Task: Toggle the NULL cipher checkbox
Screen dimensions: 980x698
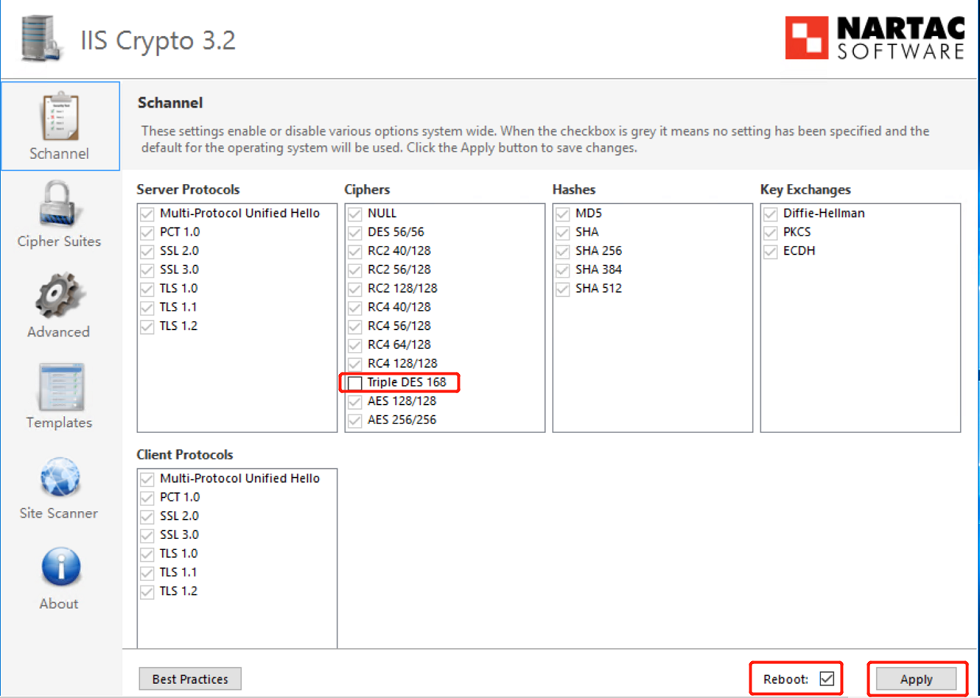Action: (355, 214)
